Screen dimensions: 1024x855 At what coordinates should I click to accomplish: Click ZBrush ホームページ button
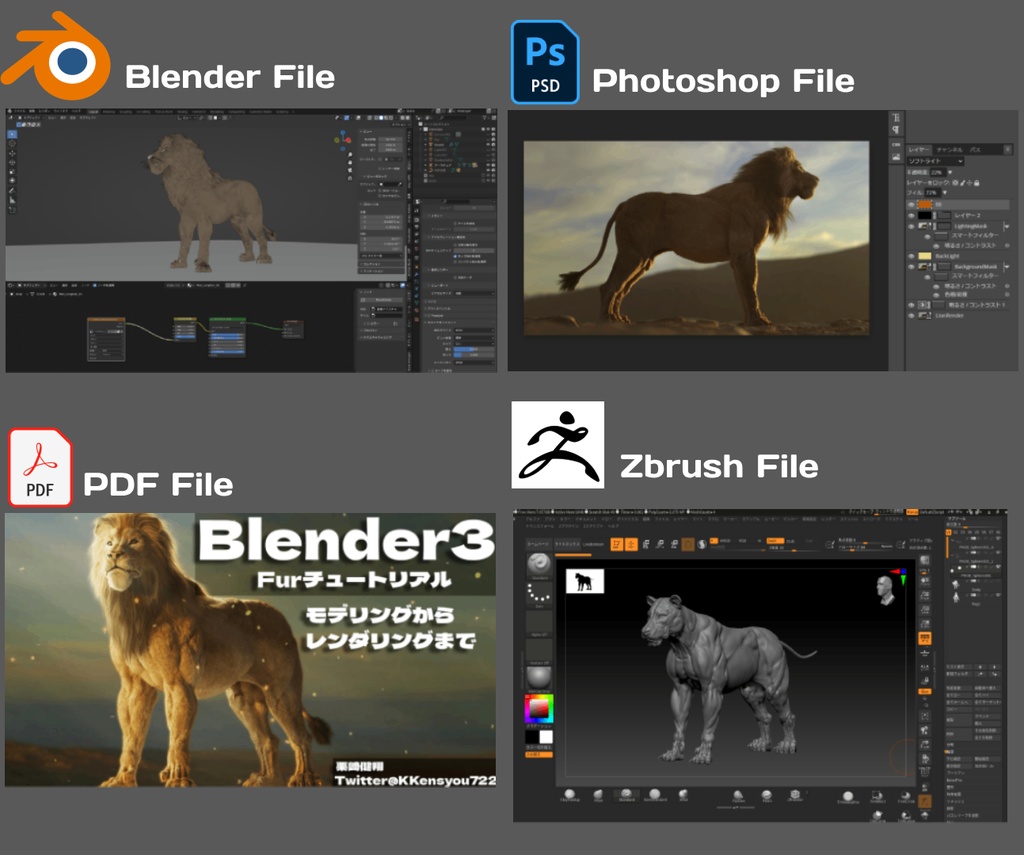coord(539,544)
